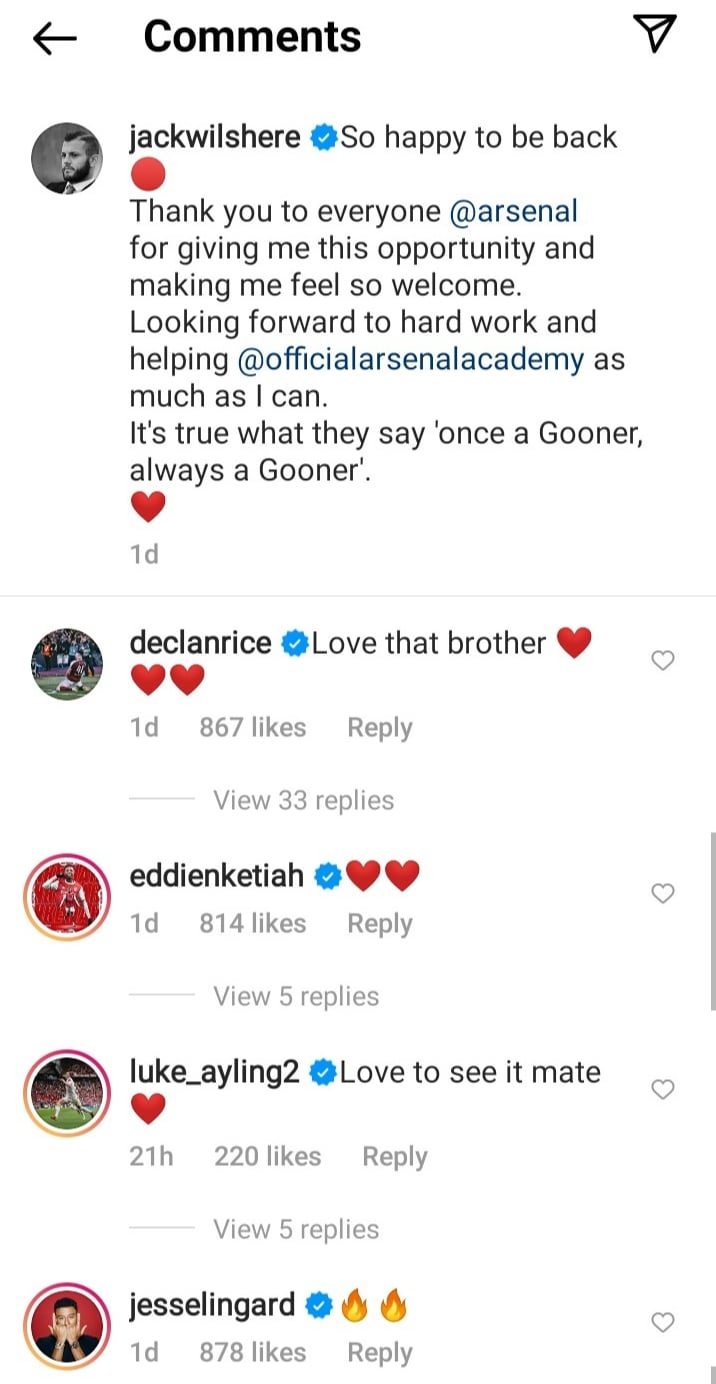Like luke_ayling2's comment with heart
The image size is (716, 1384).
click(x=663, y=1089)
